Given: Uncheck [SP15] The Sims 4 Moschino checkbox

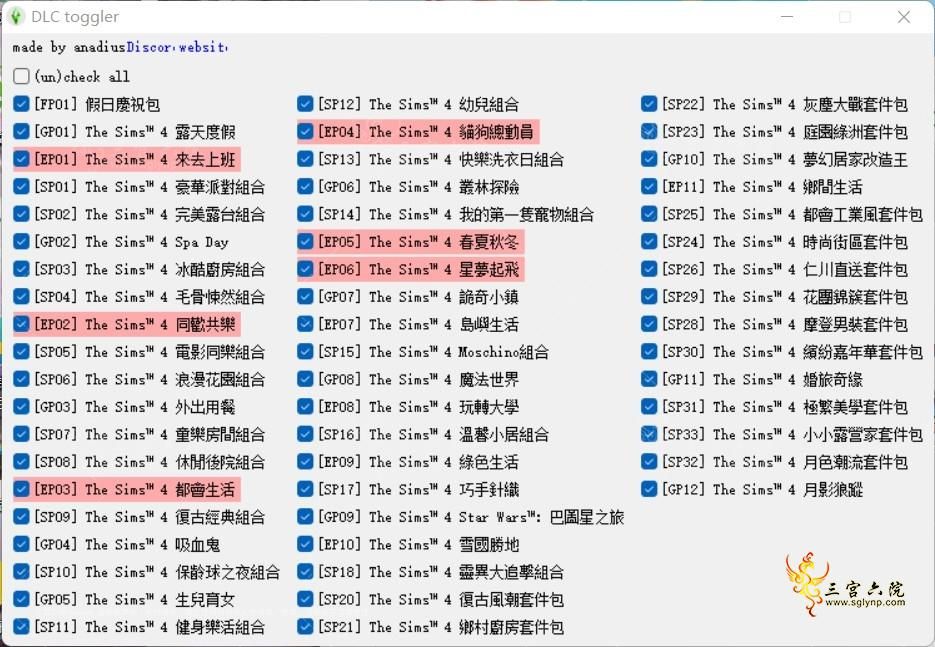Looking at the screenshot, I should point(305,351).
